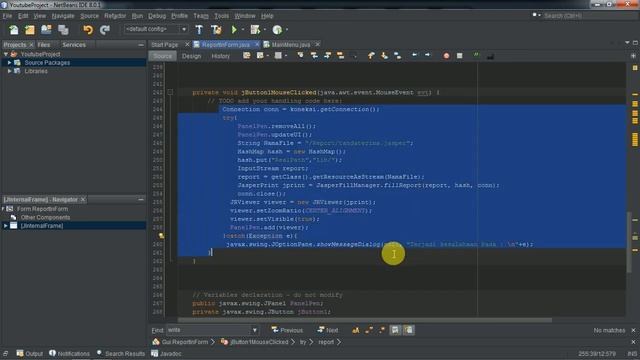Click the New Project toolbar icon
Image resolution: width=640 pixels, height=360 pixels.
tap(30, 29)
